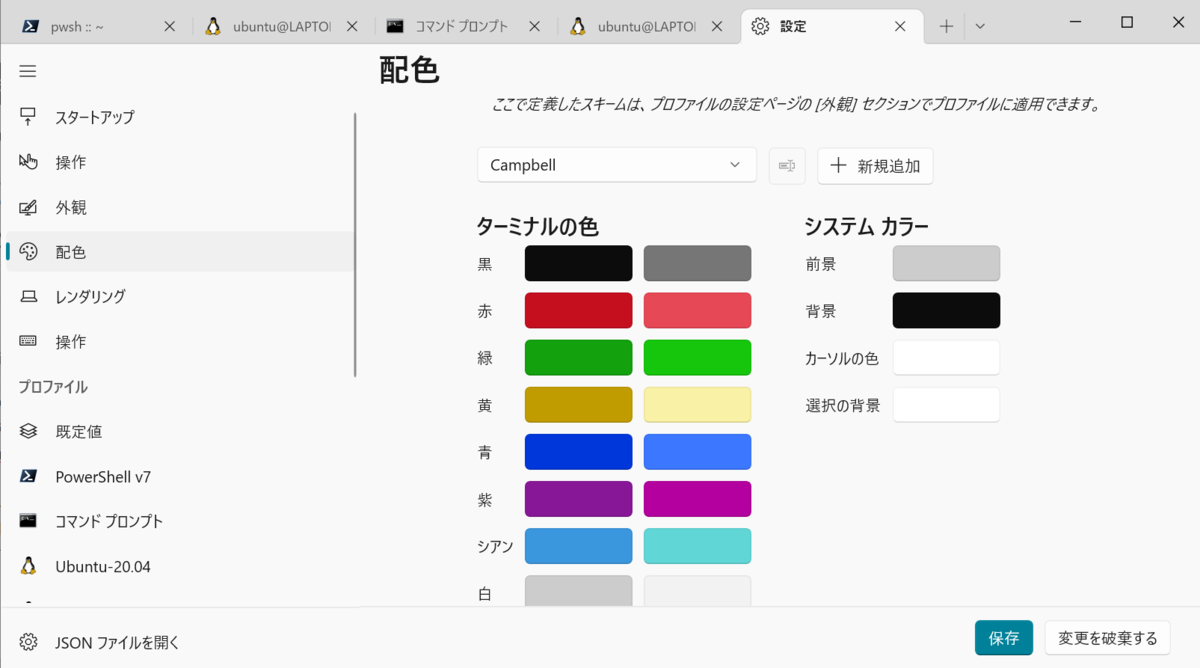
Task: Pick the 前景 foreground color swatch
Action: click(946, 263)
